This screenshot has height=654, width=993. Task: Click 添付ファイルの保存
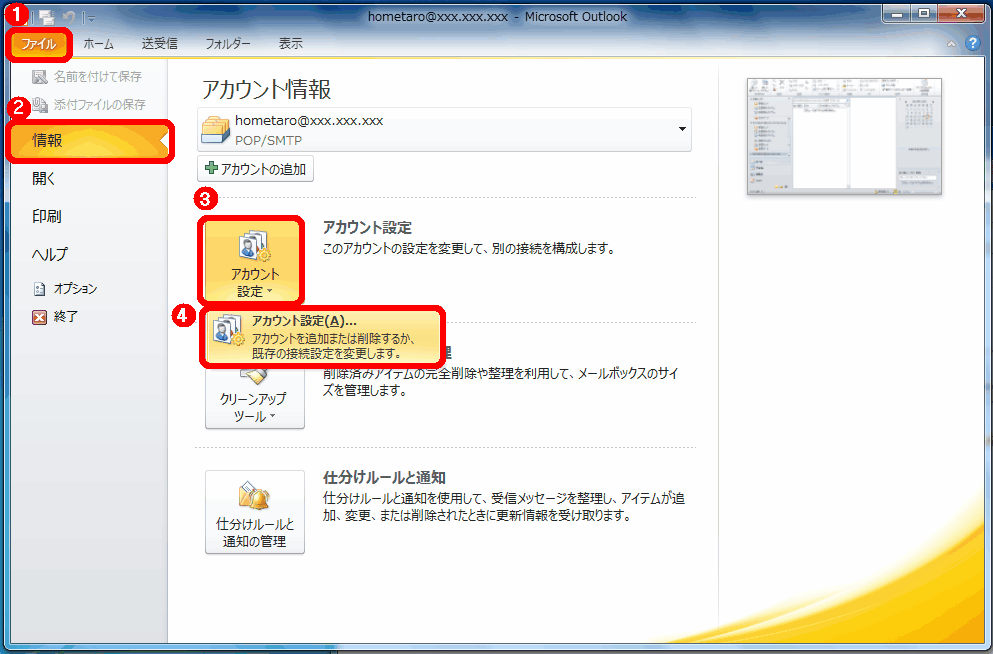89,104
